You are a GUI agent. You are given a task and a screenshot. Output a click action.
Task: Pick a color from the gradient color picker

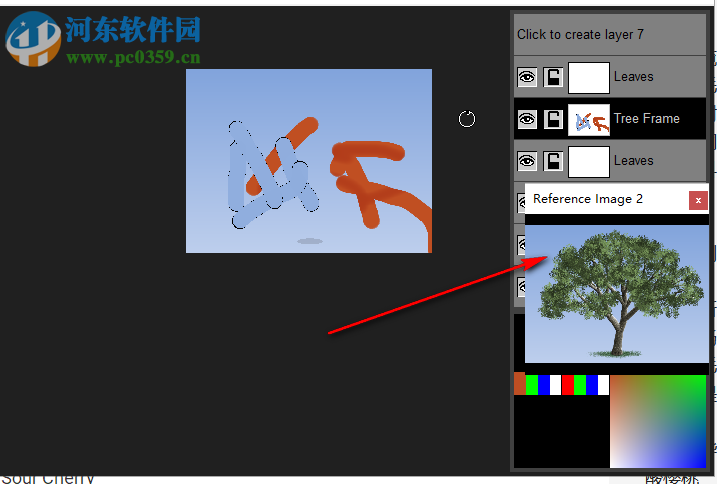coord(658,421)
